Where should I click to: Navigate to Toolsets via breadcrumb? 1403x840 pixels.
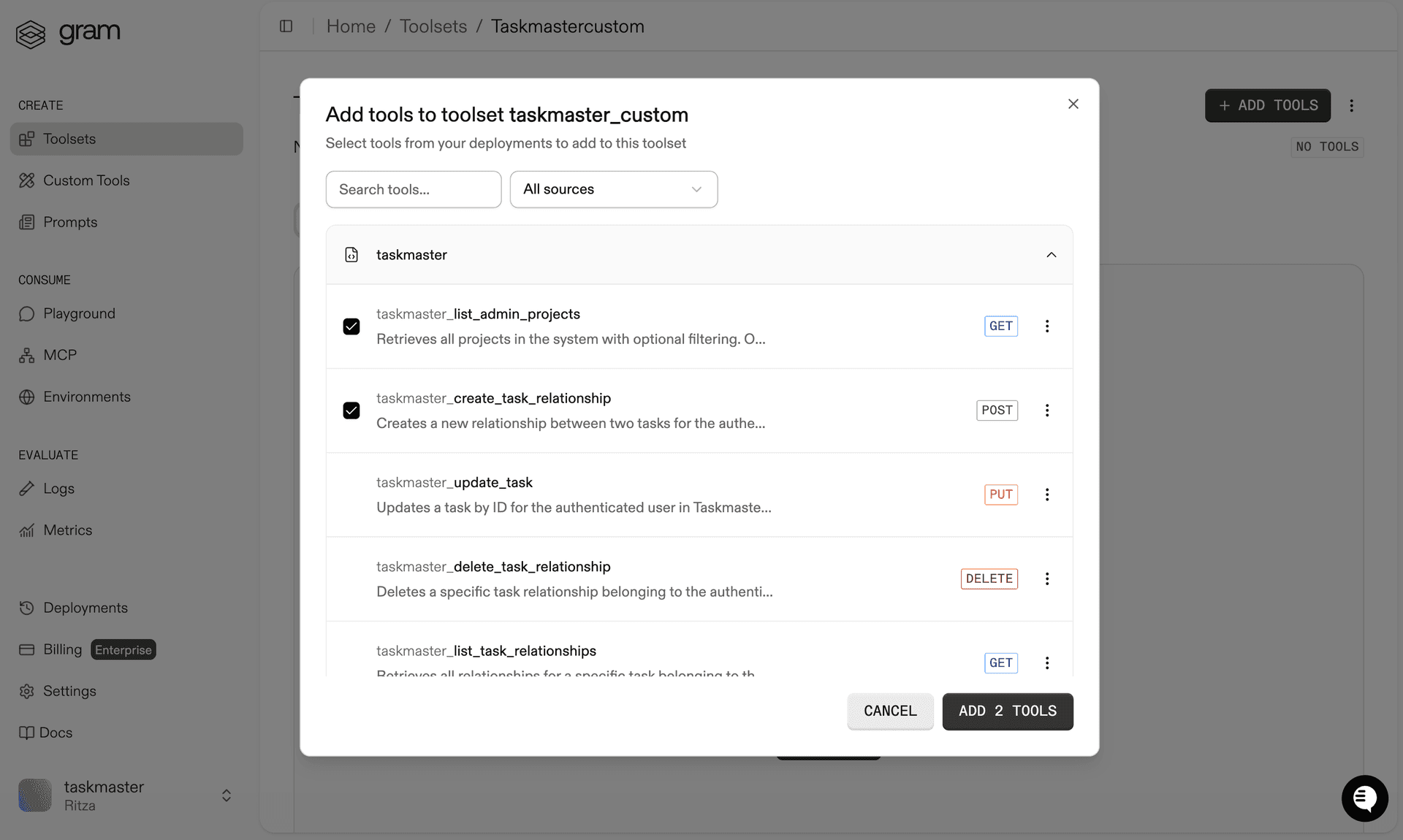pos(433,26)
